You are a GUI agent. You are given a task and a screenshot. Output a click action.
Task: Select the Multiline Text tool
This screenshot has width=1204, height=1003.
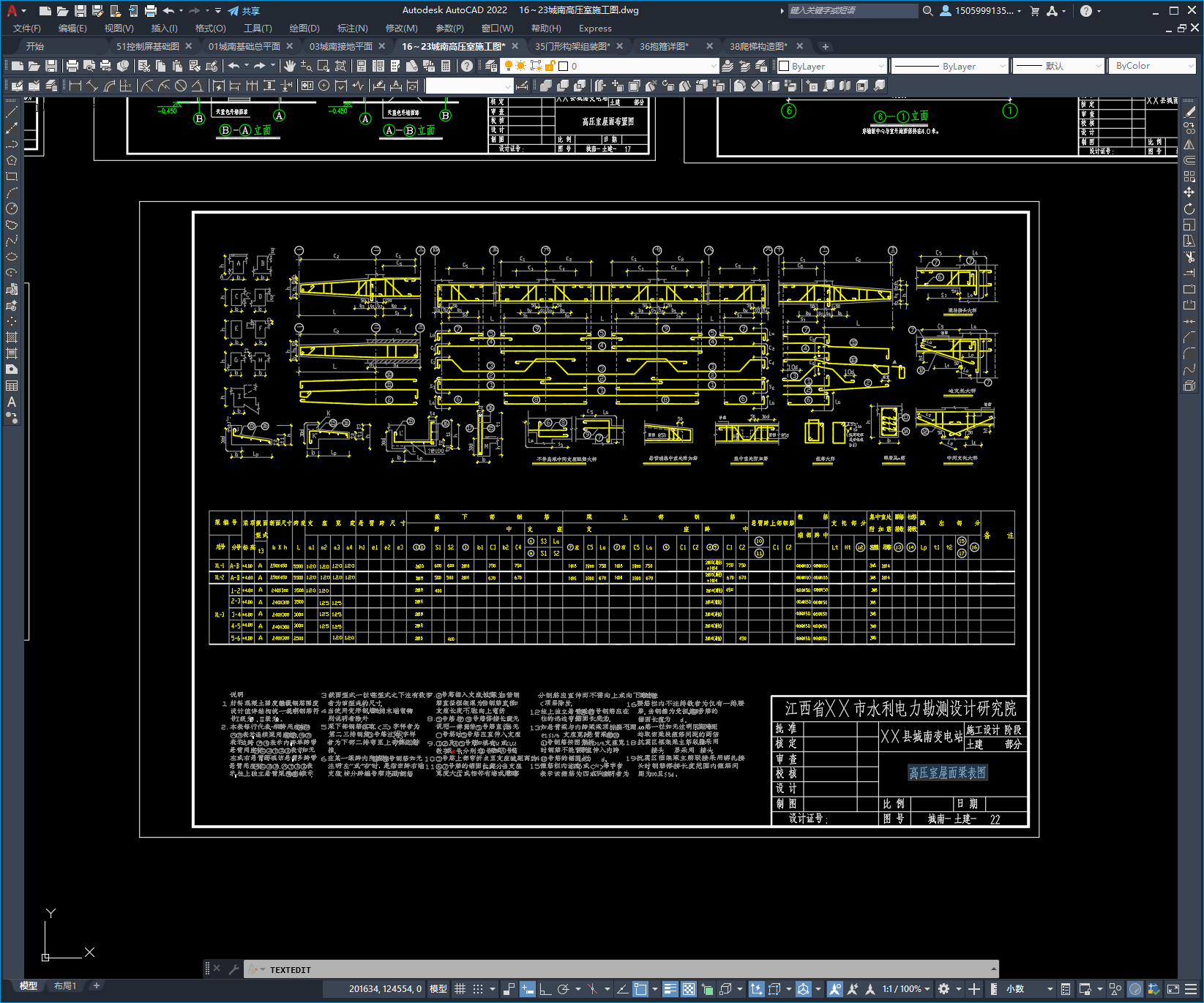coord(12,402)
